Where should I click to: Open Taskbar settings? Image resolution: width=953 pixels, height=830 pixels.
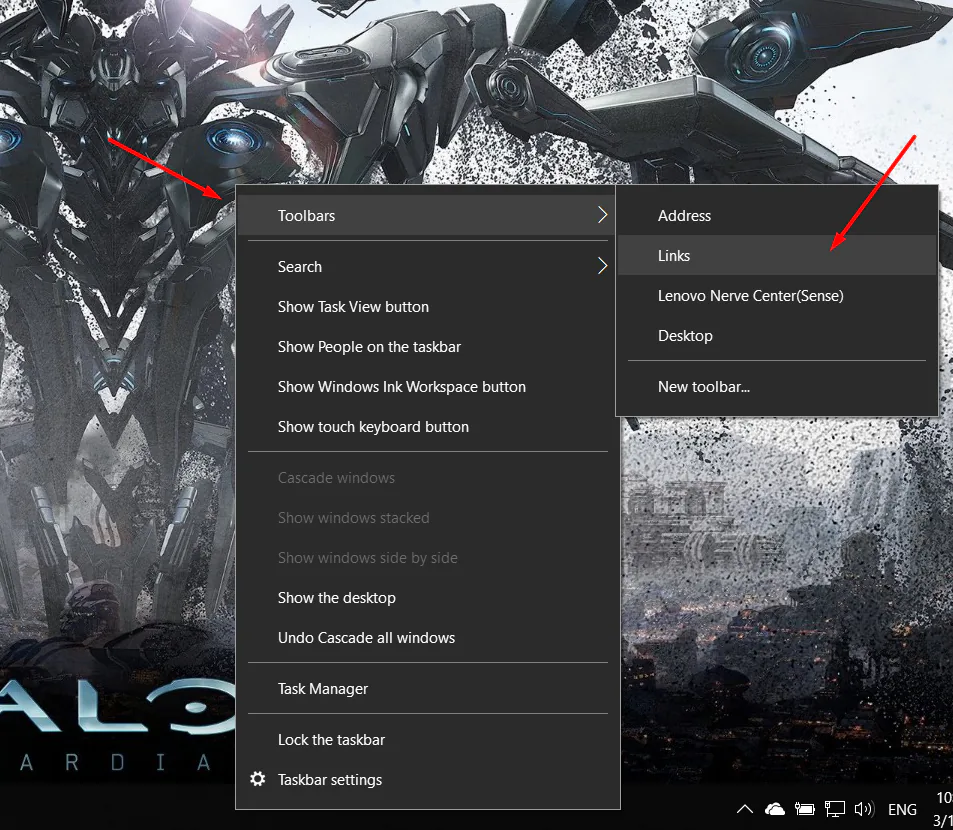pos(427,780)
